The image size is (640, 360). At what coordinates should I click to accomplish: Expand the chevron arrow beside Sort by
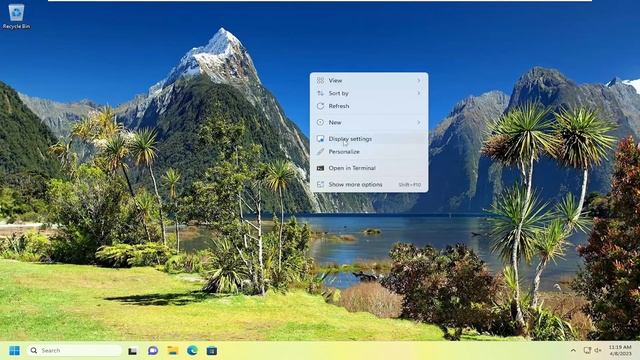click(419, 93)
